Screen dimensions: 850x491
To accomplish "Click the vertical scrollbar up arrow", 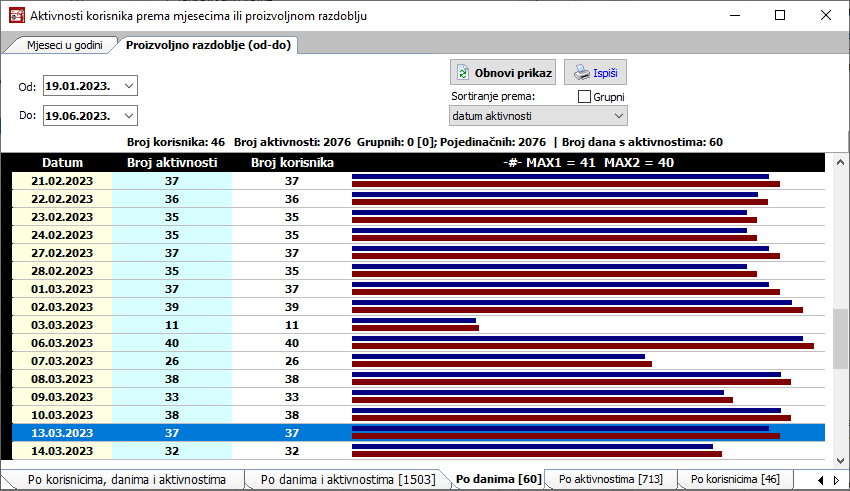I will (x=840, y=162).
